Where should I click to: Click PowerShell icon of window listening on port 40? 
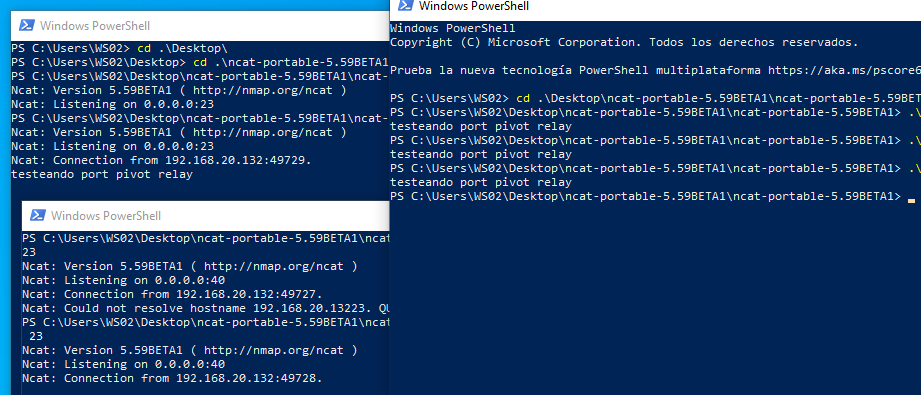pyautogui.click(x=38, y=216)
